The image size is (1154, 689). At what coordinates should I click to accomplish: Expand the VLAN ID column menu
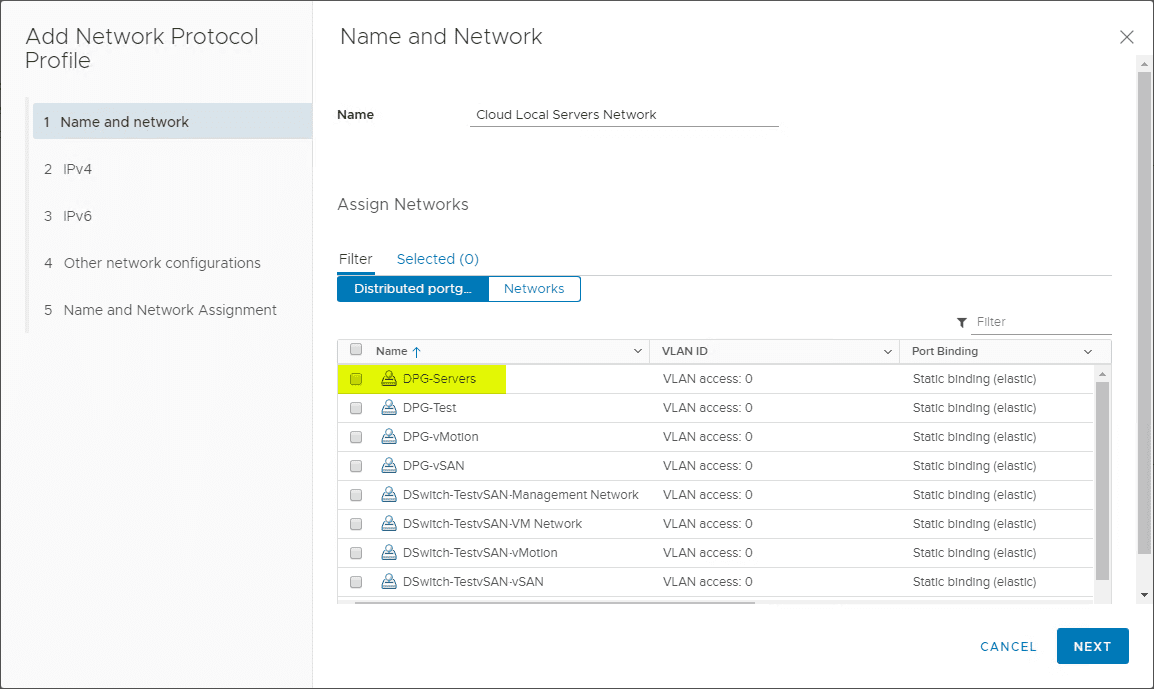pyautogui.click(x=887, y=352)
